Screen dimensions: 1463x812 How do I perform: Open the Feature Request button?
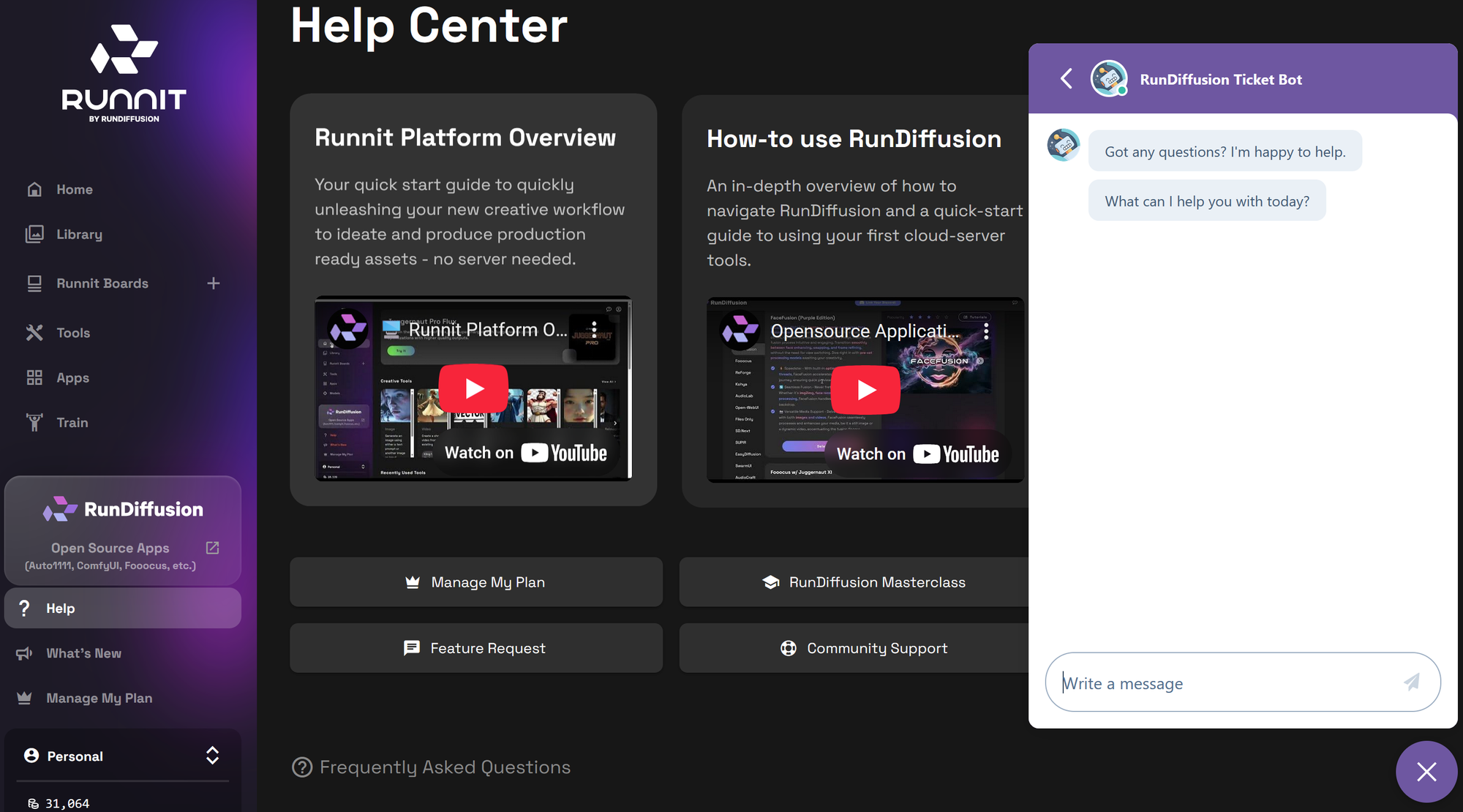(475, 648)
